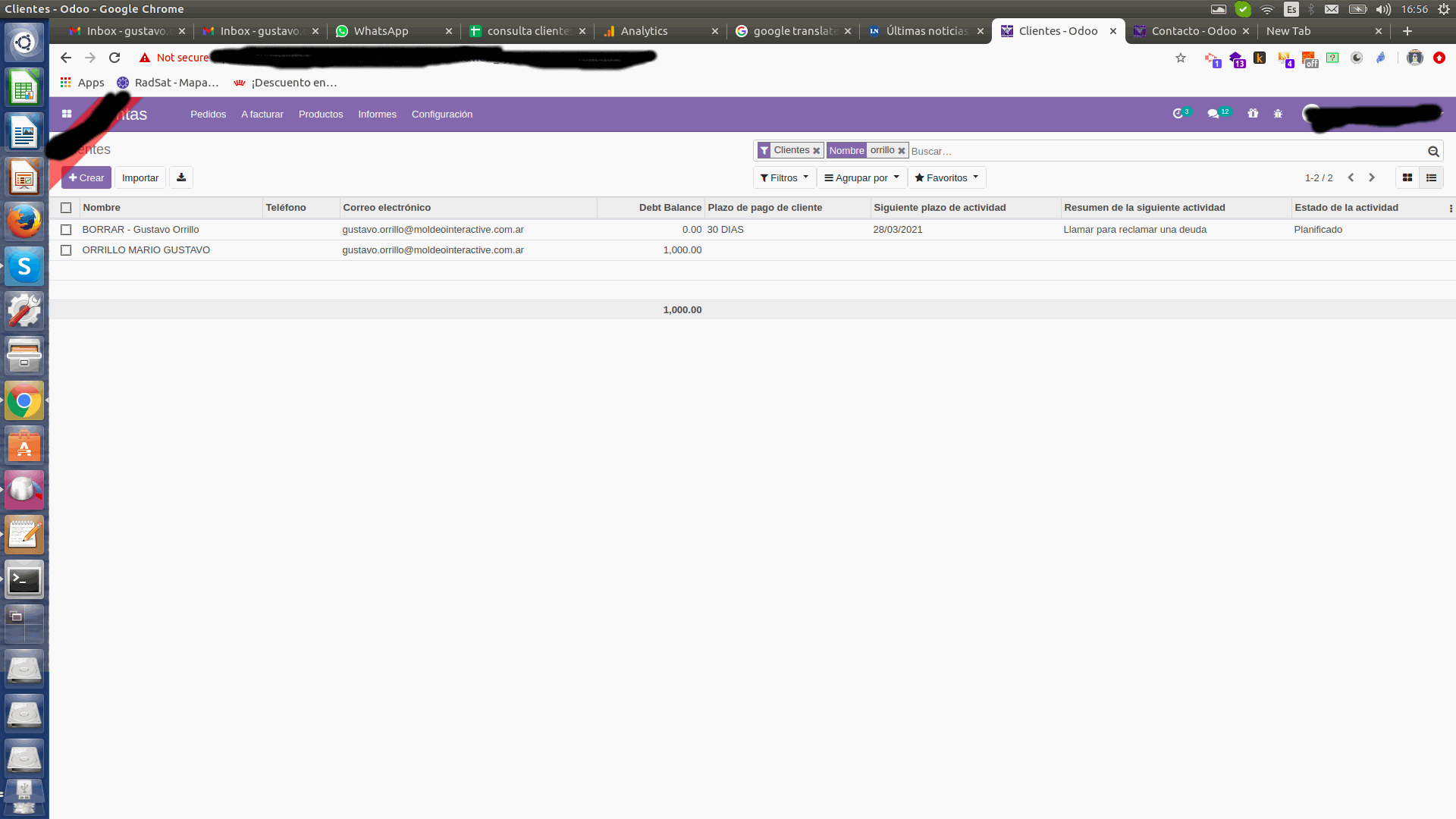Open the Configuración menu
This screenshot has width=1456, height=819.
click(x=442, y=115)
